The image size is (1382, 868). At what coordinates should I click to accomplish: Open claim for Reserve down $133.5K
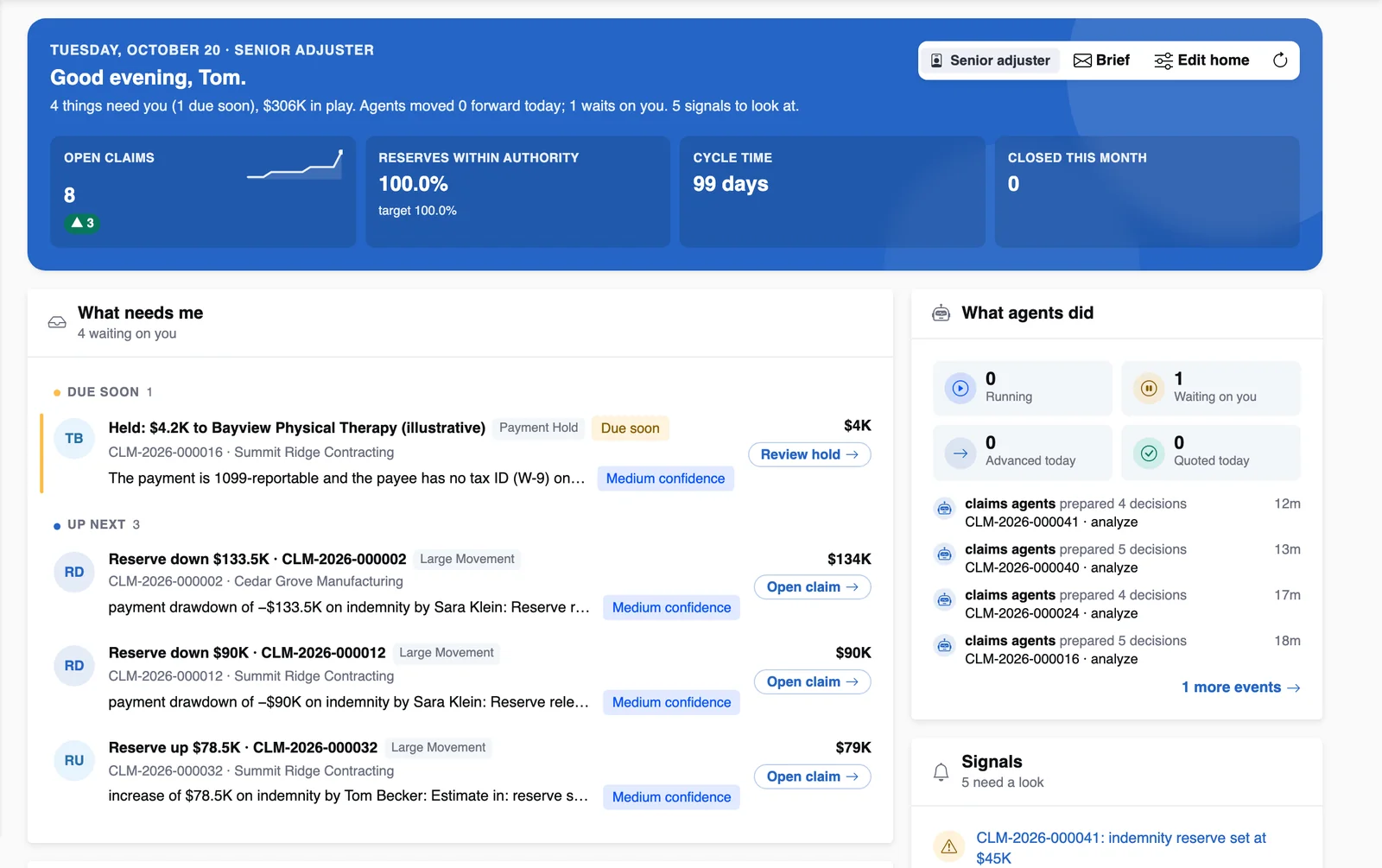click(813, 587)
